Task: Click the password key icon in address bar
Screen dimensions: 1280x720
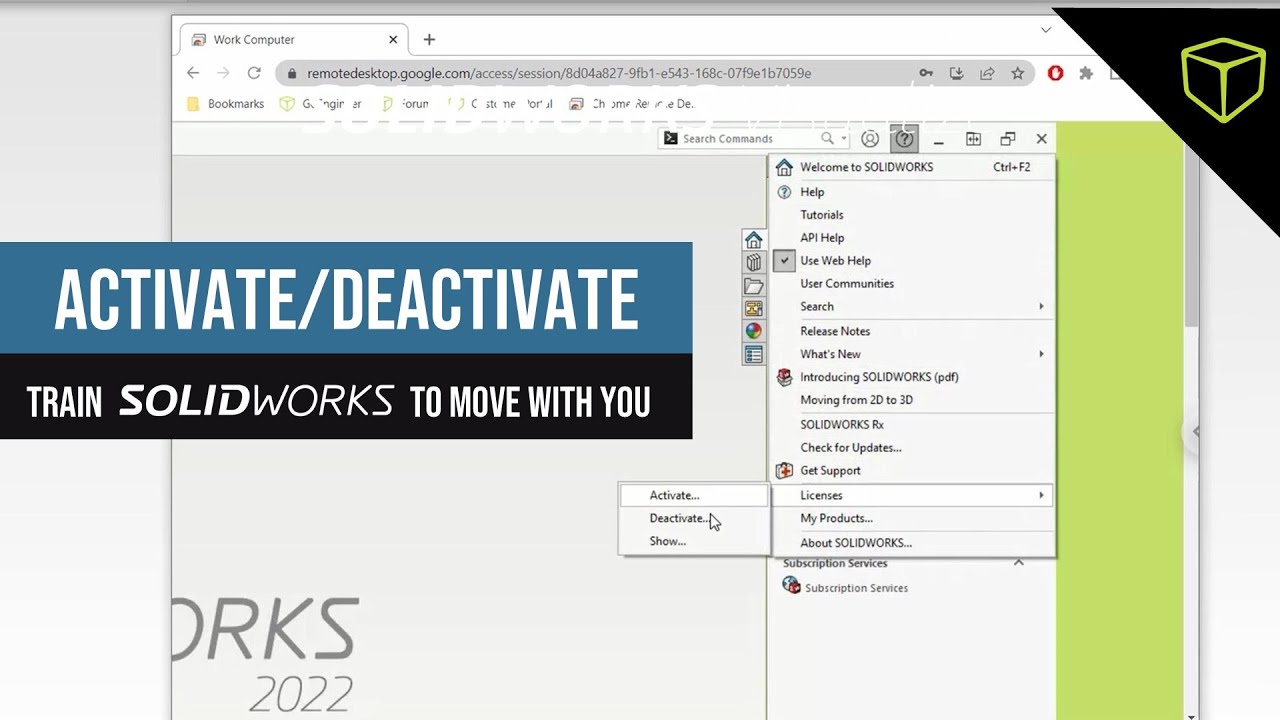Action: click(x=926, y=73)
